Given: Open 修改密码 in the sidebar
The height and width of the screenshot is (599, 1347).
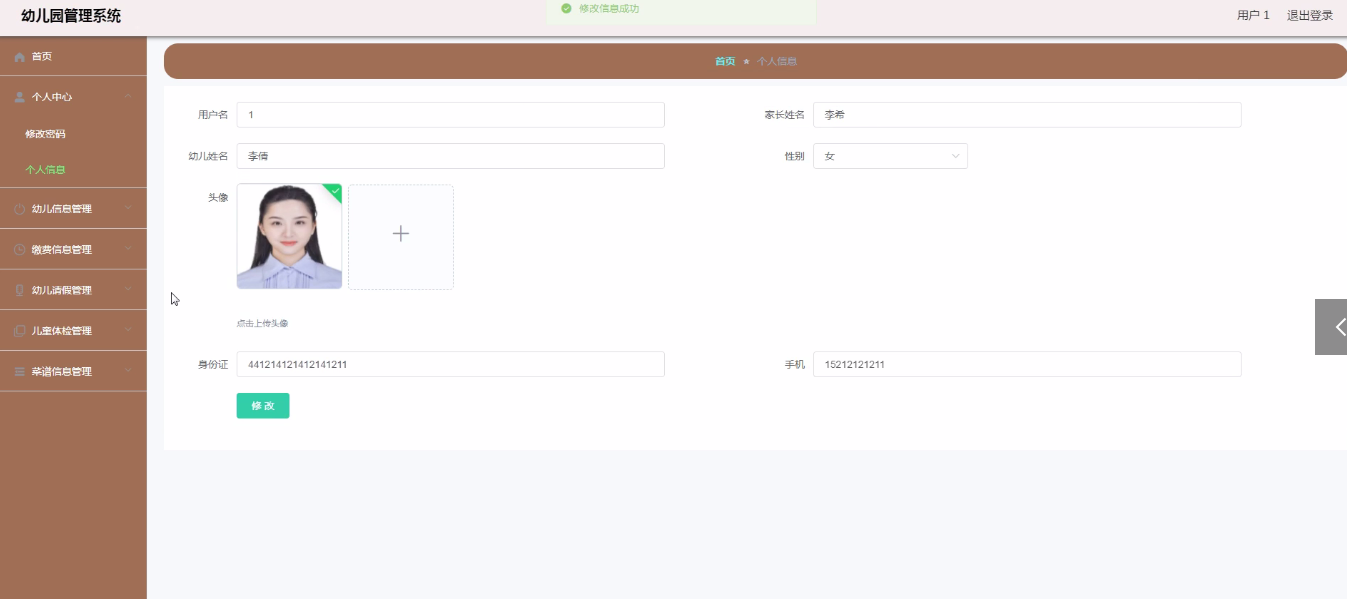Looking at the screenshot, I should pyautogui.click(x=45, y=134).
